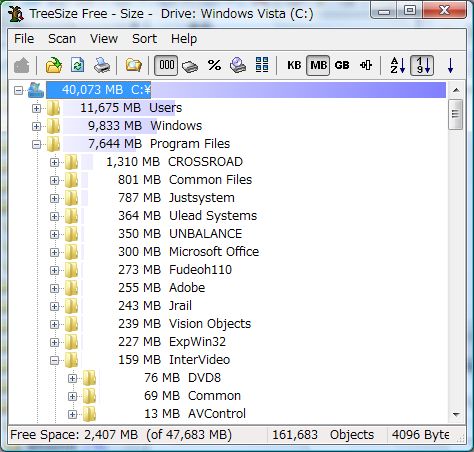Switch size unit to KB
This screenshot has height=452, width=474.
[294, 65]
